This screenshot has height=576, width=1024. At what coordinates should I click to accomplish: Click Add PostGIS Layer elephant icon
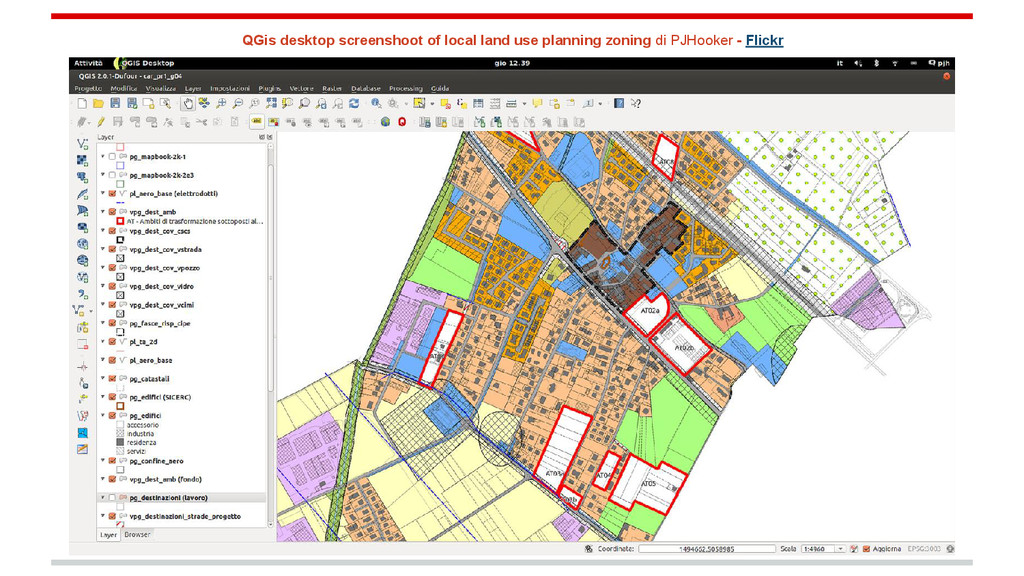[x=82, y=178]
